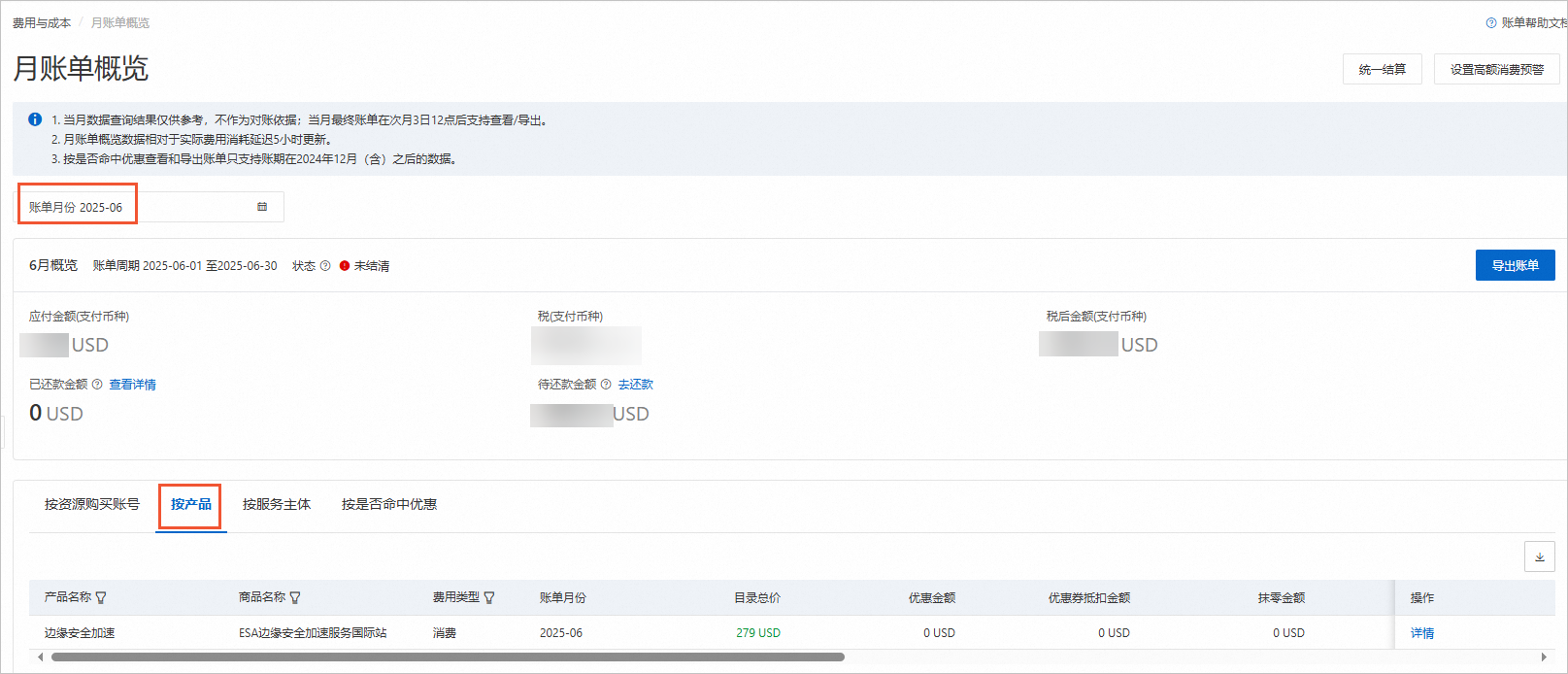Image resolution: width=1568 pixels, height=674 pixels.
Task: Click the left arrow of horizontal scrollbar
Action: (x=40, y=657)
